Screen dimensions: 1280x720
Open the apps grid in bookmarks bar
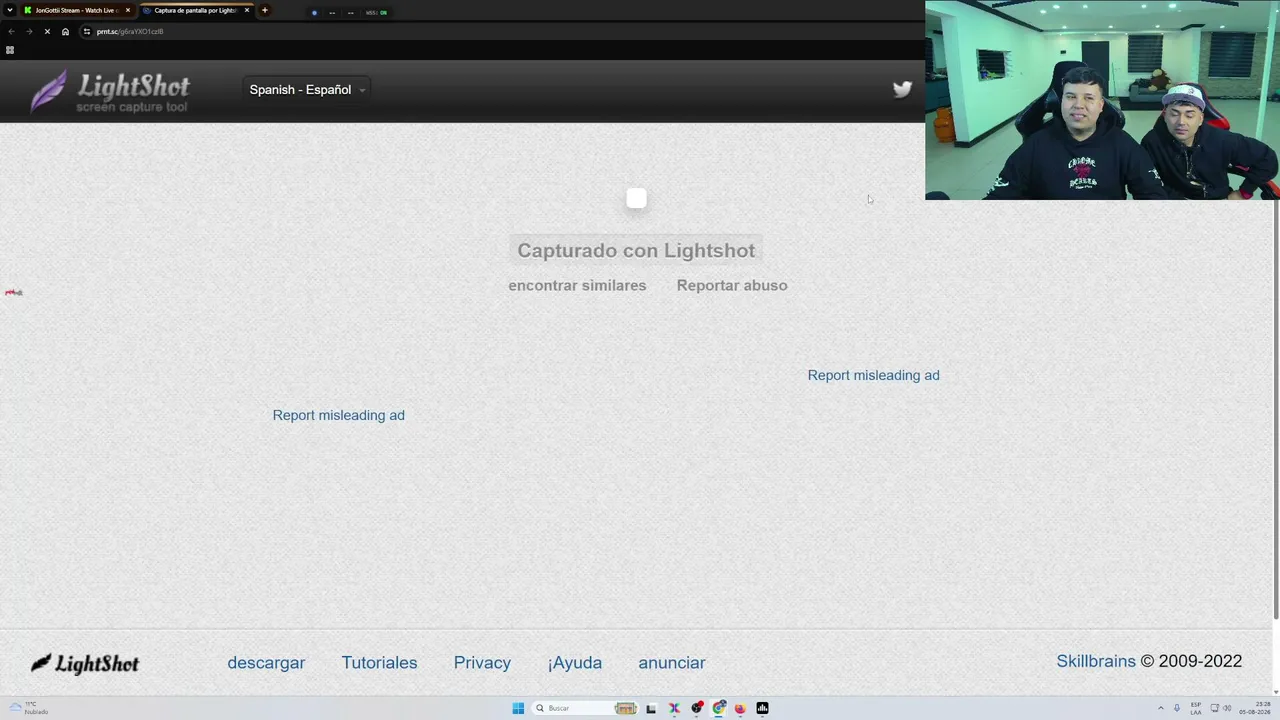tap(10, 50)
